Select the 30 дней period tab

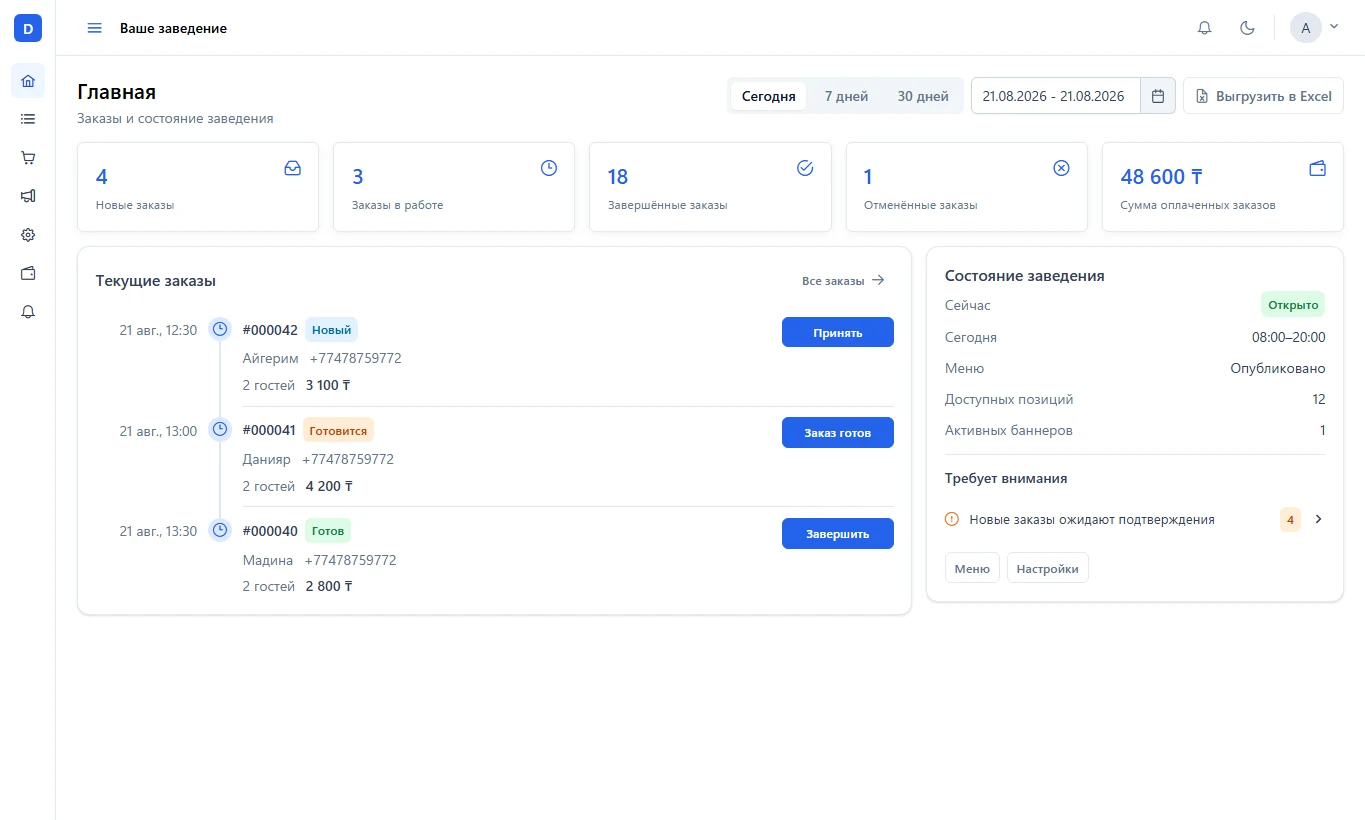click(x=923, y=96)
